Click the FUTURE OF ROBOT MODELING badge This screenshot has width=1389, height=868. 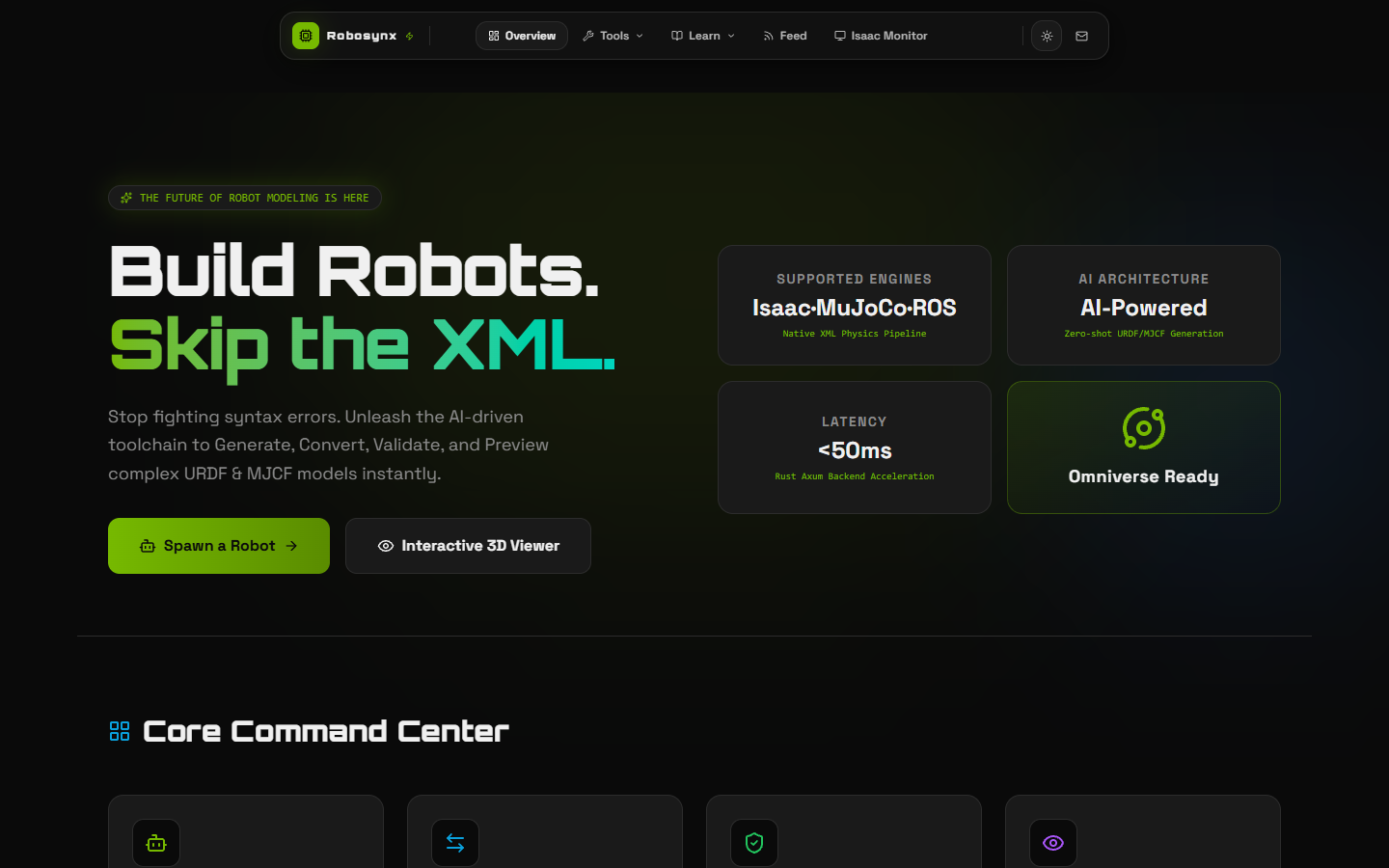(245, 198)
